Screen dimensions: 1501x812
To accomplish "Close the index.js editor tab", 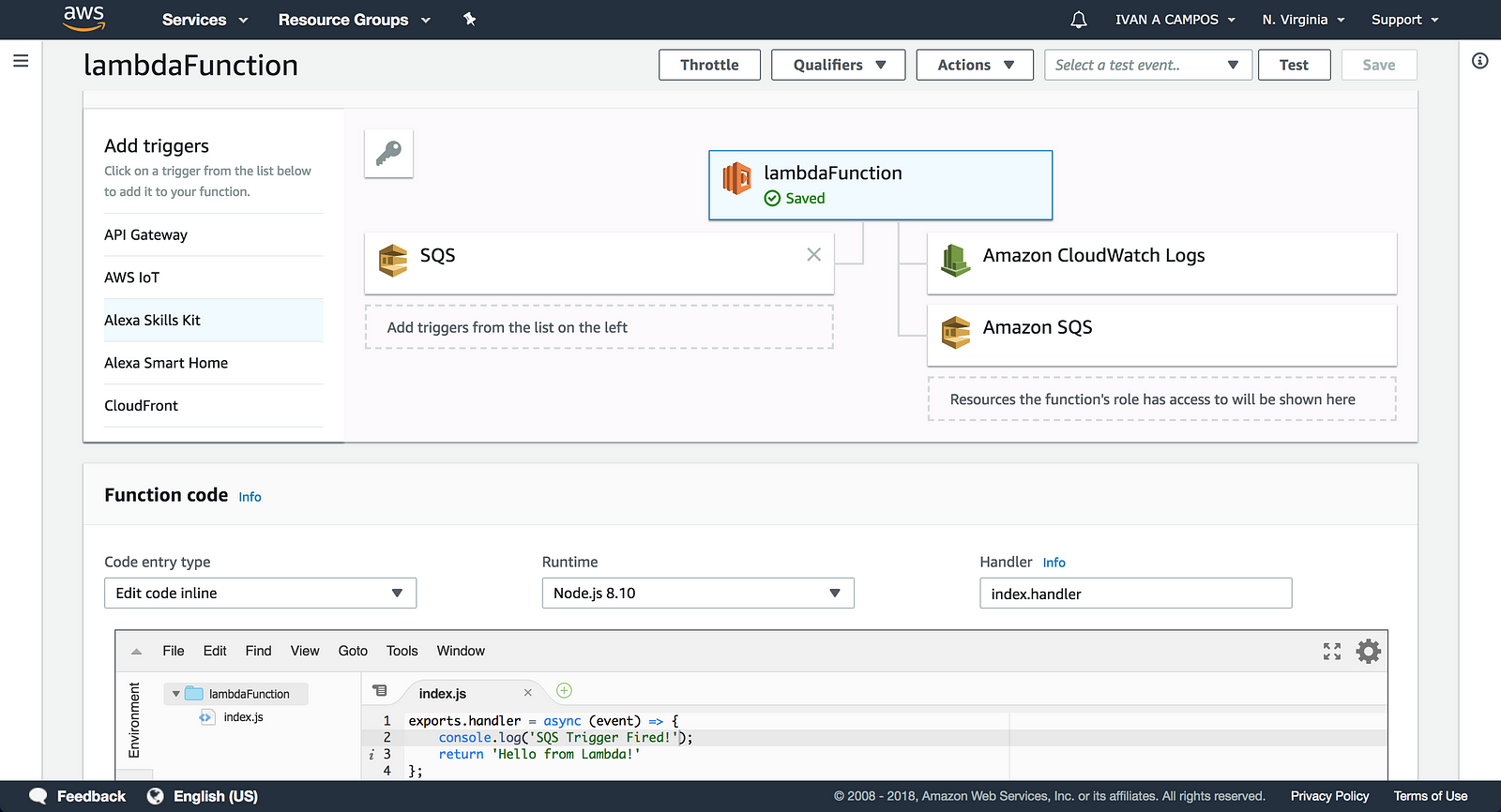I will (x=528, y=693).
